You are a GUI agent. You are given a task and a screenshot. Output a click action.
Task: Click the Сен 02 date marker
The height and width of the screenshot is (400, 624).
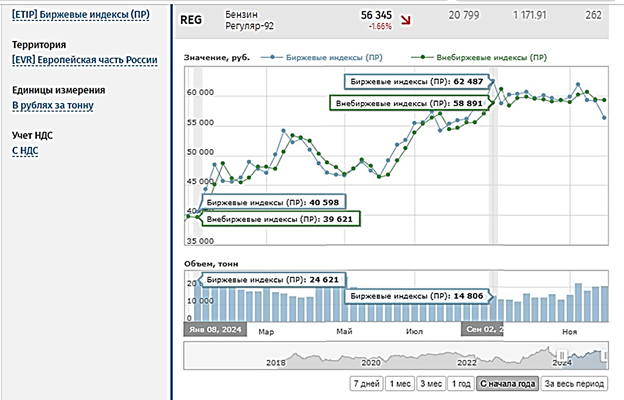point(481,329)
